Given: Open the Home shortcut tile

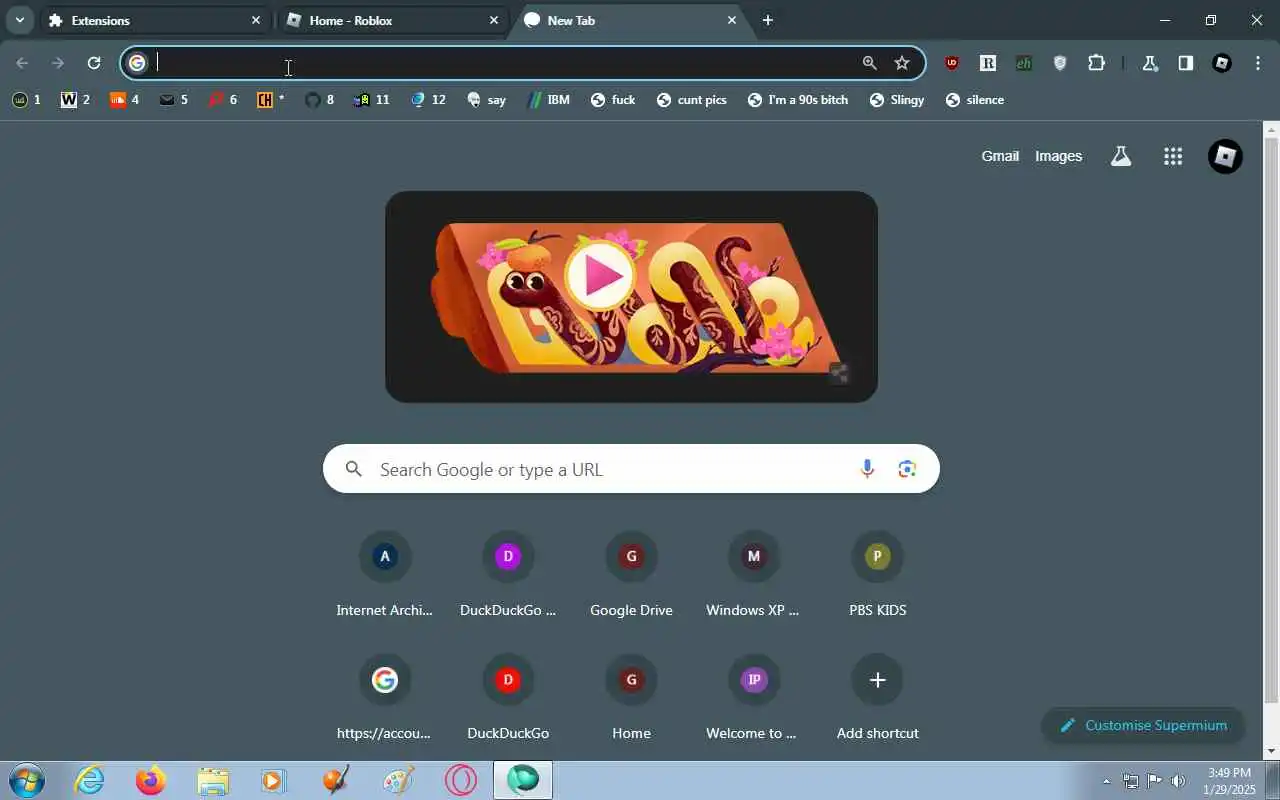Looking at the screenshot, I should tap(631, 698).
